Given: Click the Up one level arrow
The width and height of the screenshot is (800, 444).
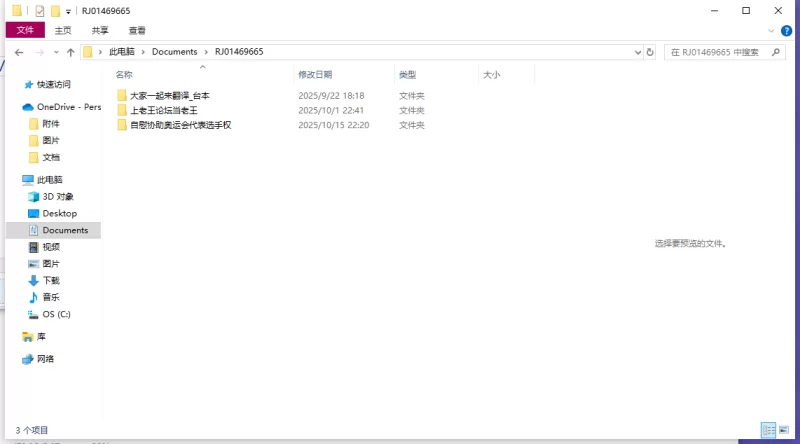Looking at the screenshot, I should [x=71, y=52].
